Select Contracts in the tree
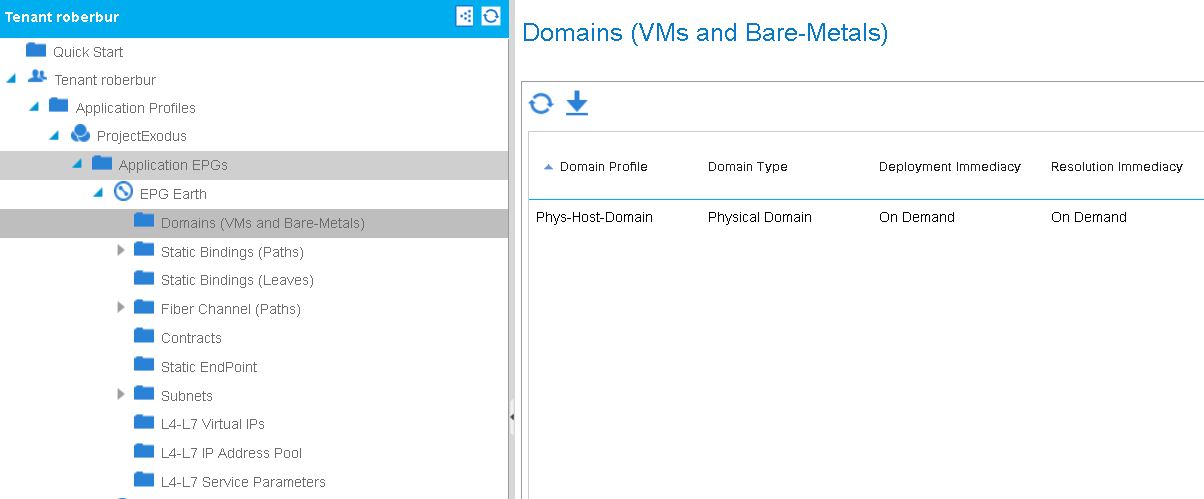The image size is (1204, 499). 191,338
